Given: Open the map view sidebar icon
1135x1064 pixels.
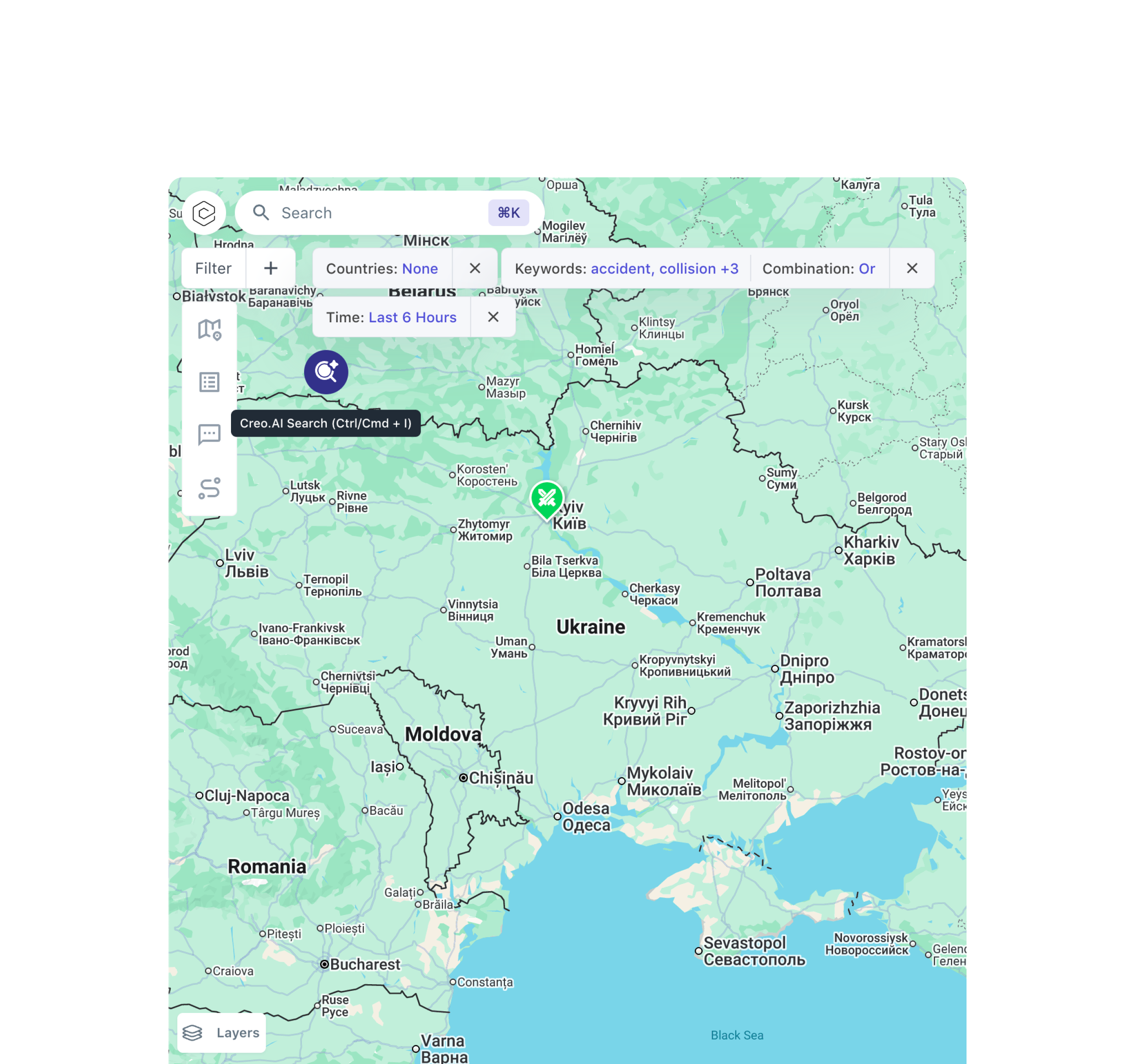Looking at the screenshot, I should pyautogui.click(x=210, y=329).
